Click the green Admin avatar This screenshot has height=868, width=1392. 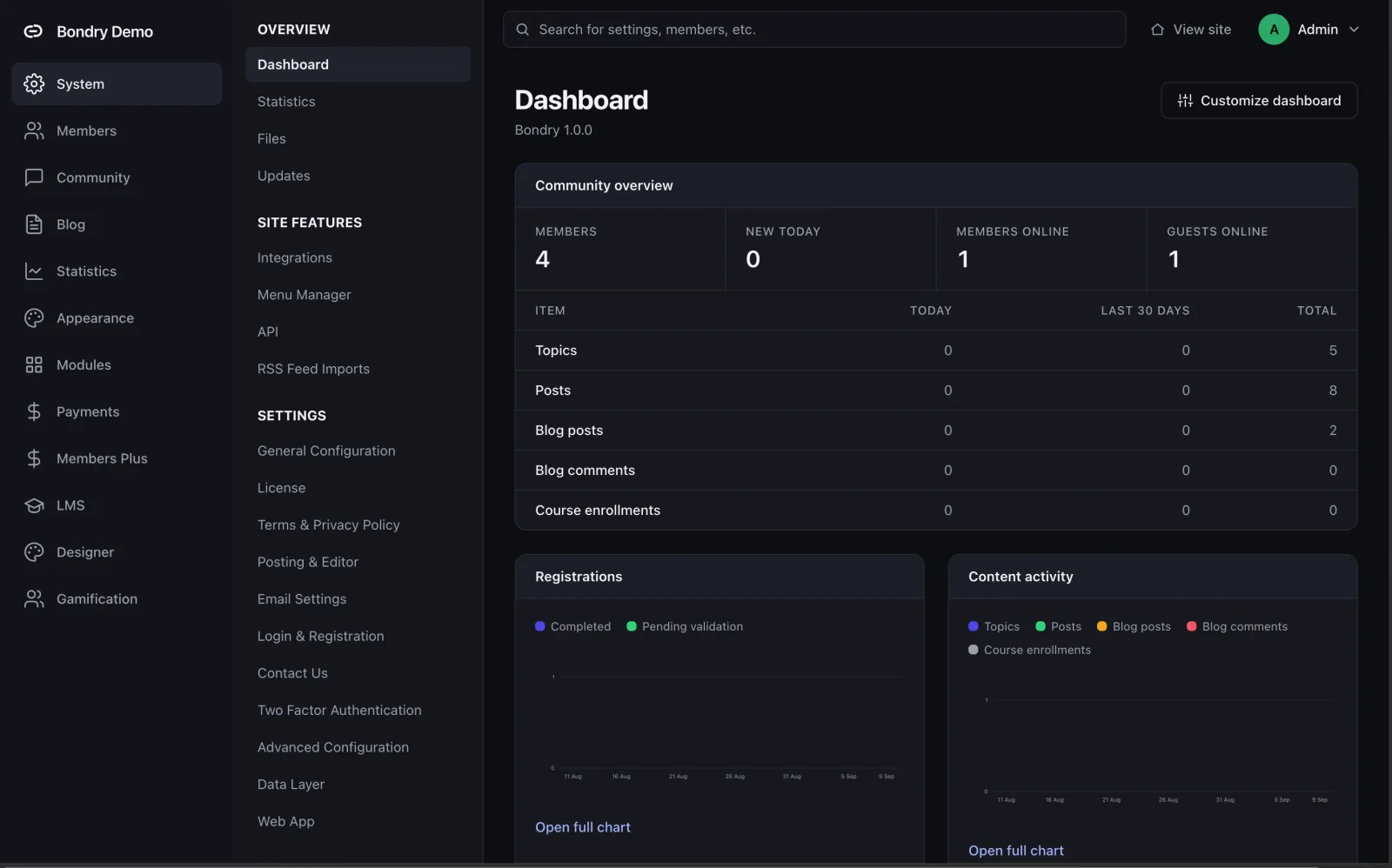(1274, 30)
